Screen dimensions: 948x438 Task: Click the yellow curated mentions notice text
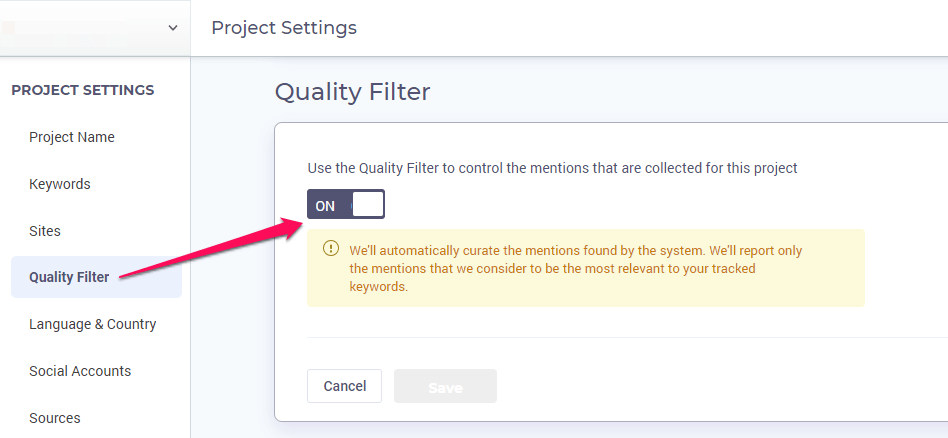point(576,268)
